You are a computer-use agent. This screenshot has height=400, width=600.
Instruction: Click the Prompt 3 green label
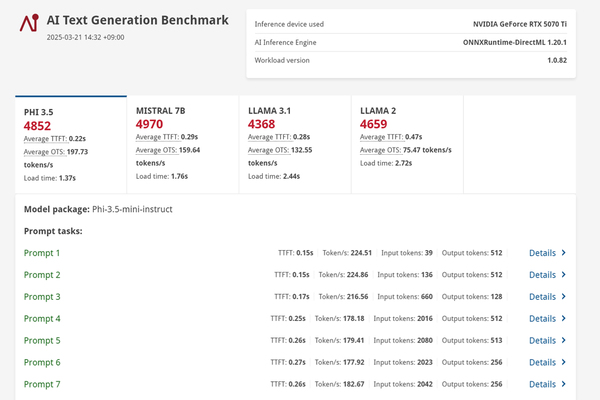pos(42,297)
